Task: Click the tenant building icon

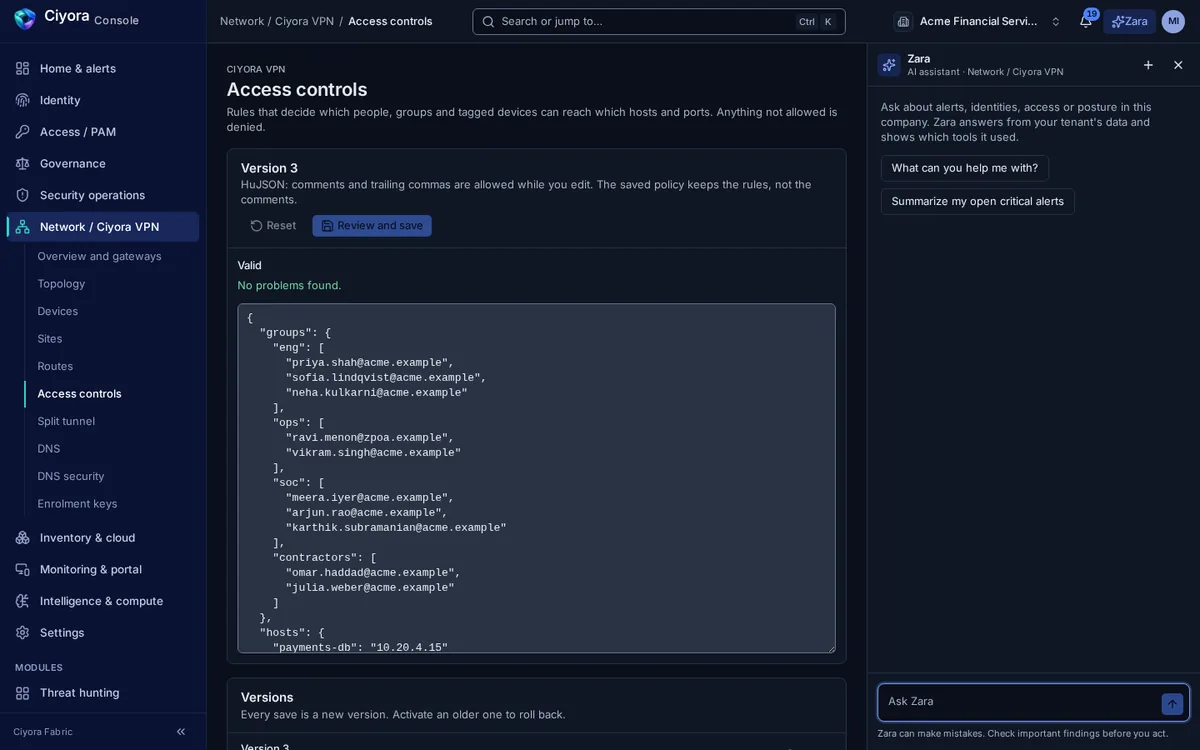Action: pos(904,21)
